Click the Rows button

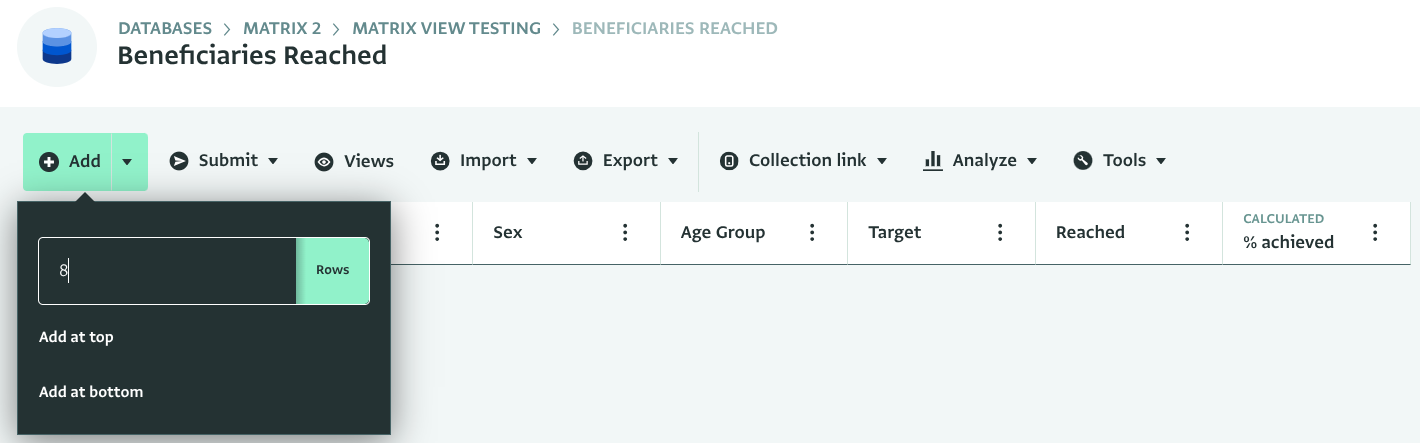pyautogui.click(x=333, y=271)
